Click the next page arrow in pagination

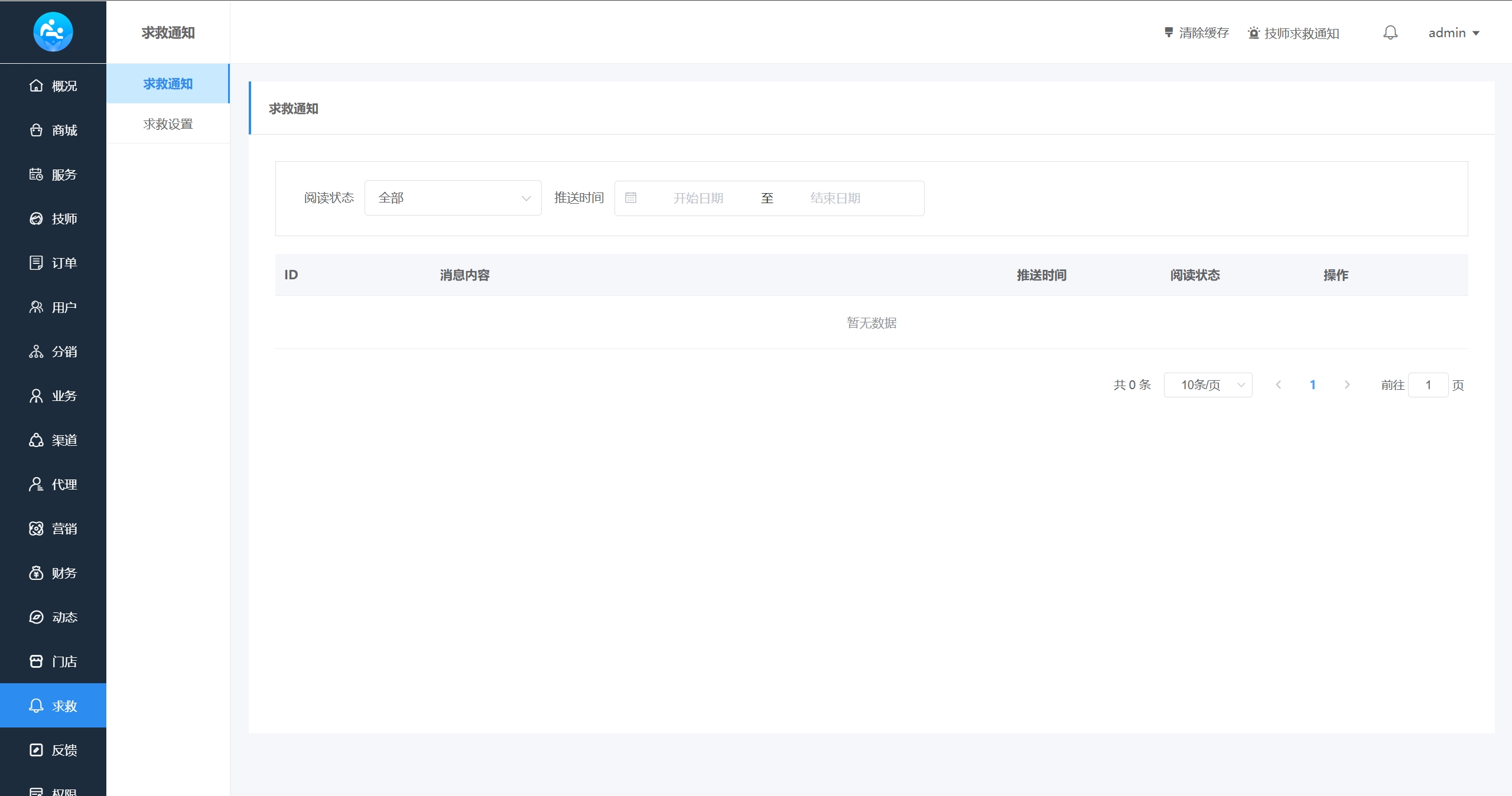pos(1347,385)
